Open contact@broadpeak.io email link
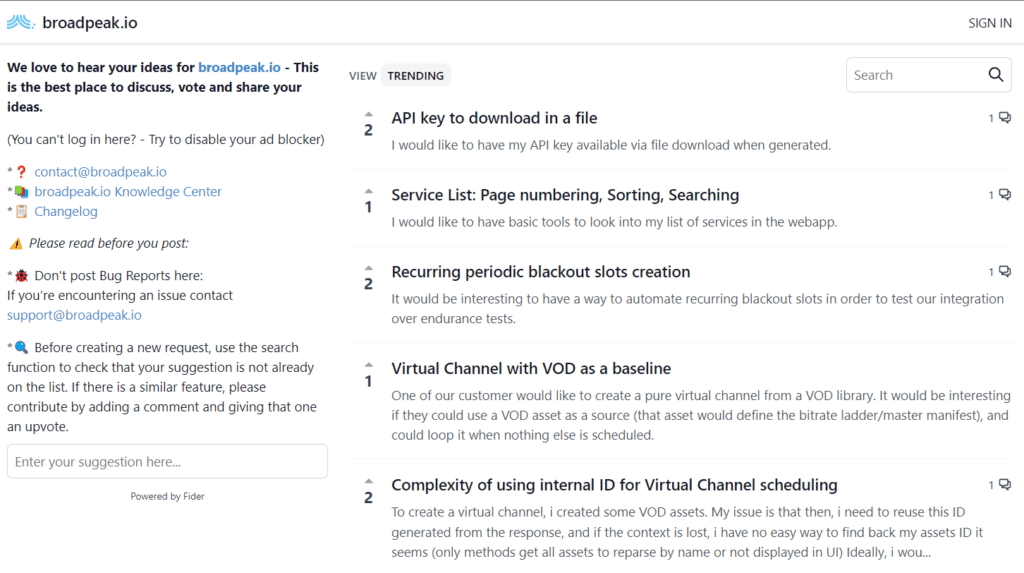Viewport: 1024px width, 573px height. 100,172
